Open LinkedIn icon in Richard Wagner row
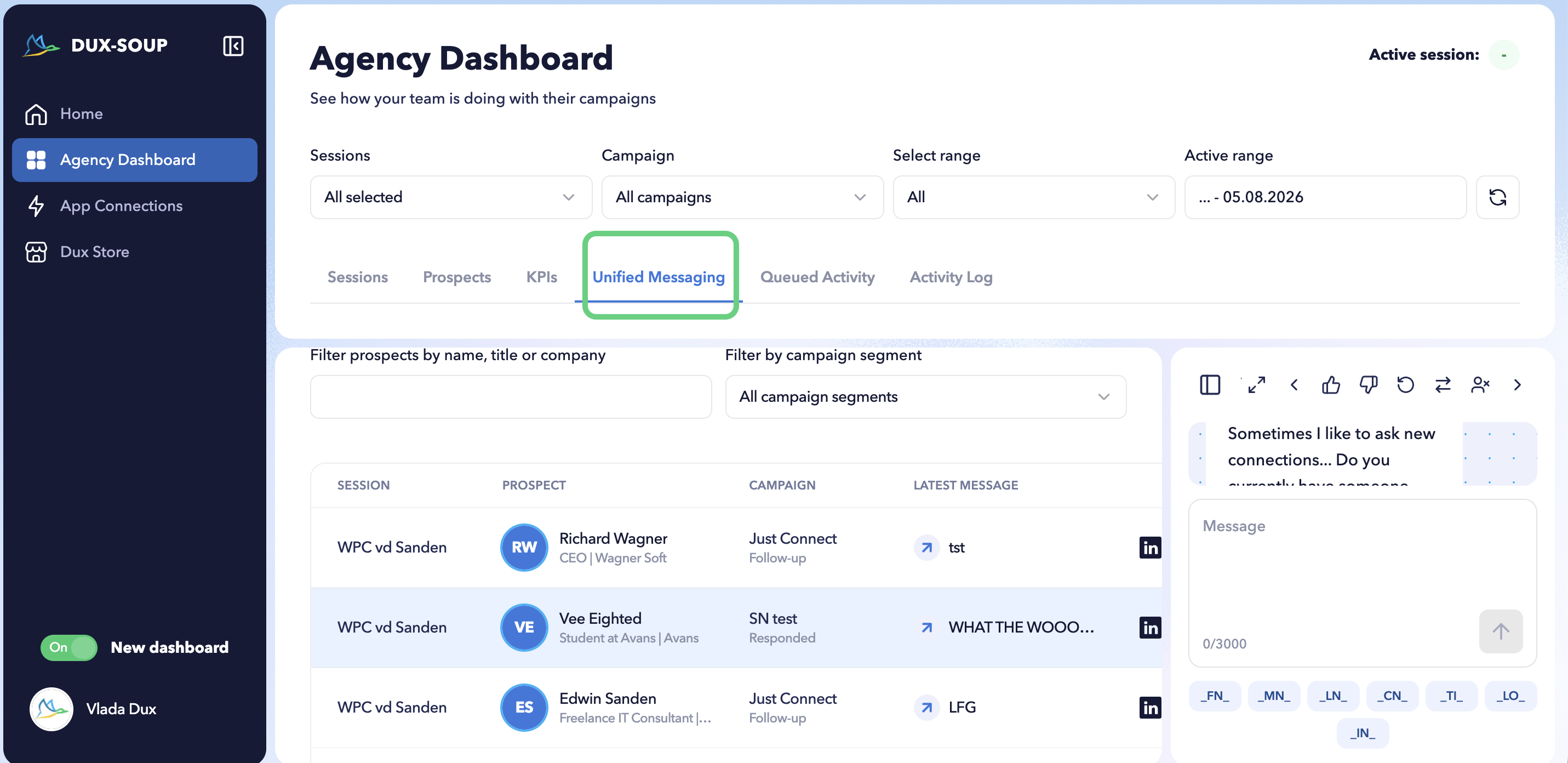Screen dimensions: 1568x763 click(x=1150, y=548)
